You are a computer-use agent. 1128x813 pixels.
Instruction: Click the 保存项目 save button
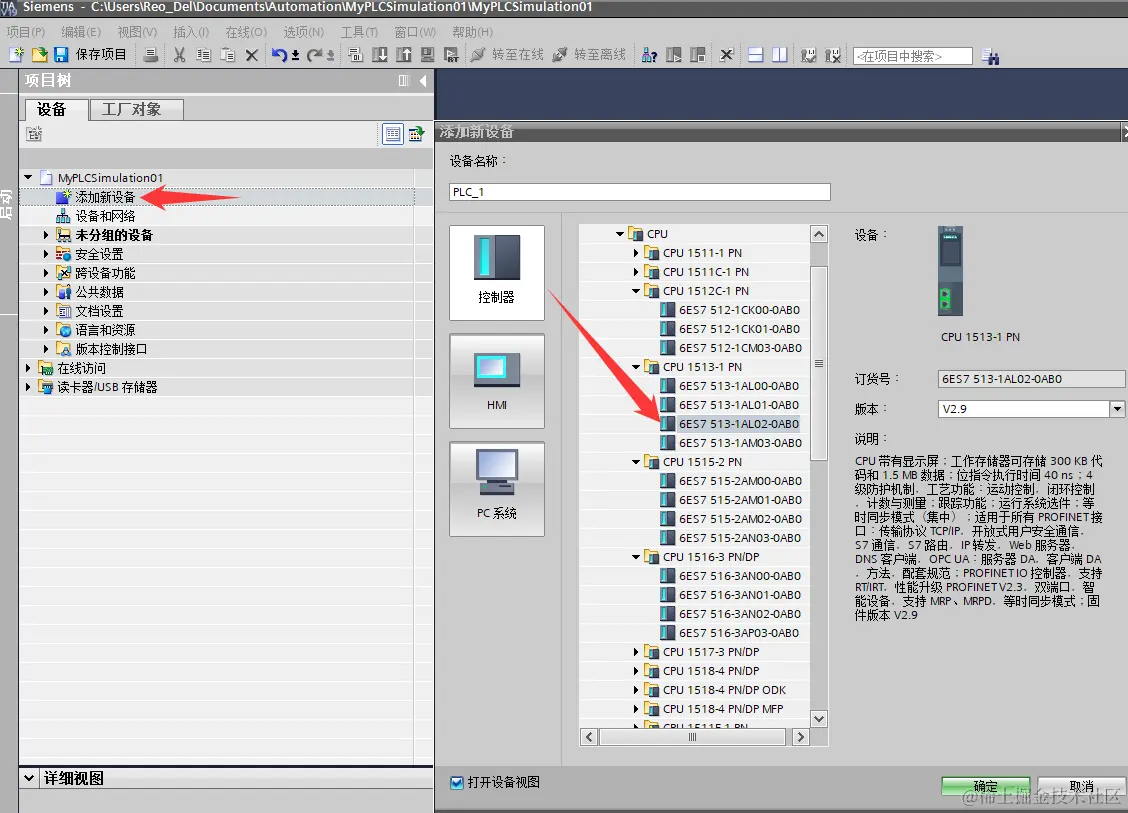click(x=91, y=55)
